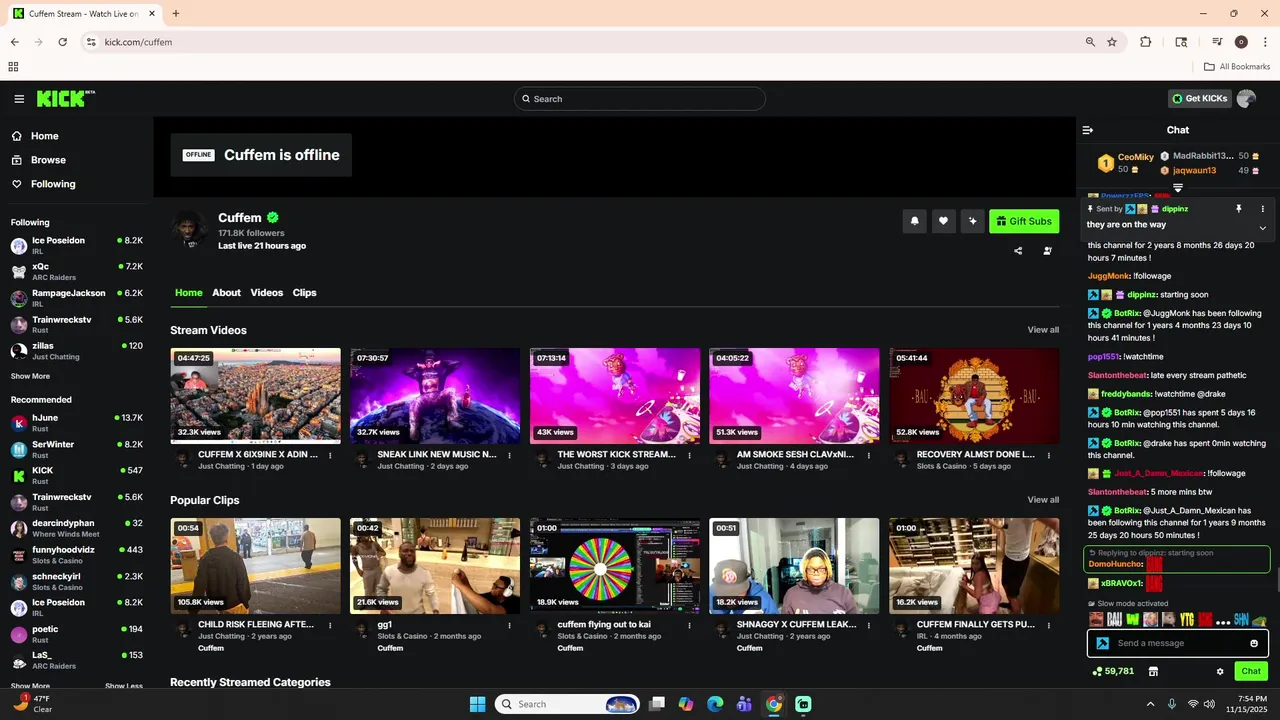Open options for CUFFEM X 6IX9INE video
Screen dimensions: 1280x720
click(330, 455)
